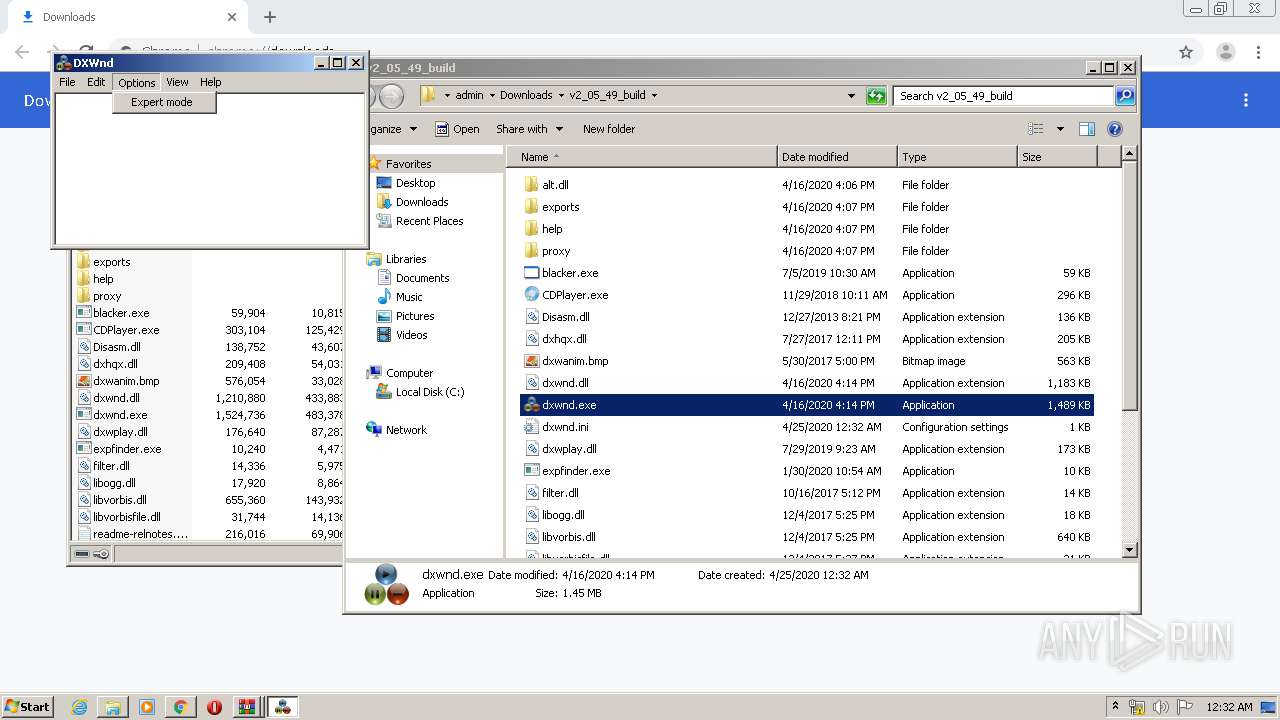Click the Disasm.dll file icon in Explorer

531,317
